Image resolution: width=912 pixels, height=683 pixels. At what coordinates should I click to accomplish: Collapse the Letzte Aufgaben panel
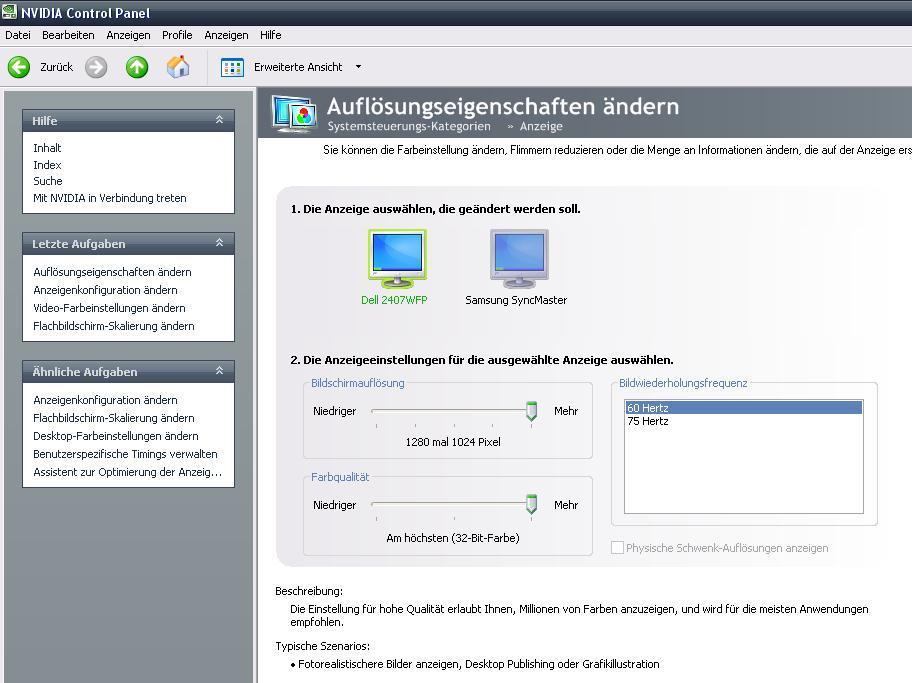[x=219, y=243]
